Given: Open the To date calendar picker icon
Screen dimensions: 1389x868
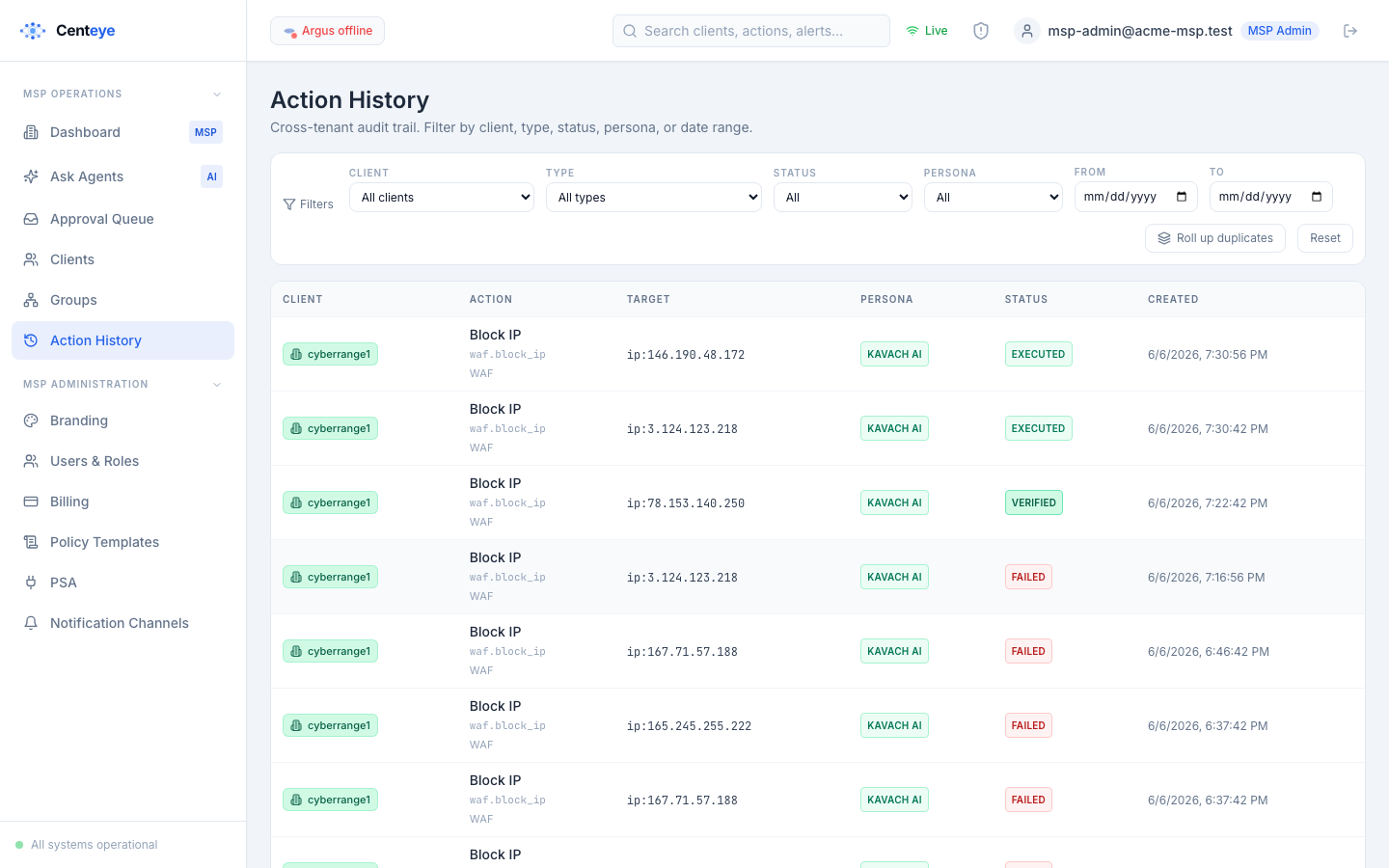Looking at the screenshot, I should click(x=1317, y=197).
